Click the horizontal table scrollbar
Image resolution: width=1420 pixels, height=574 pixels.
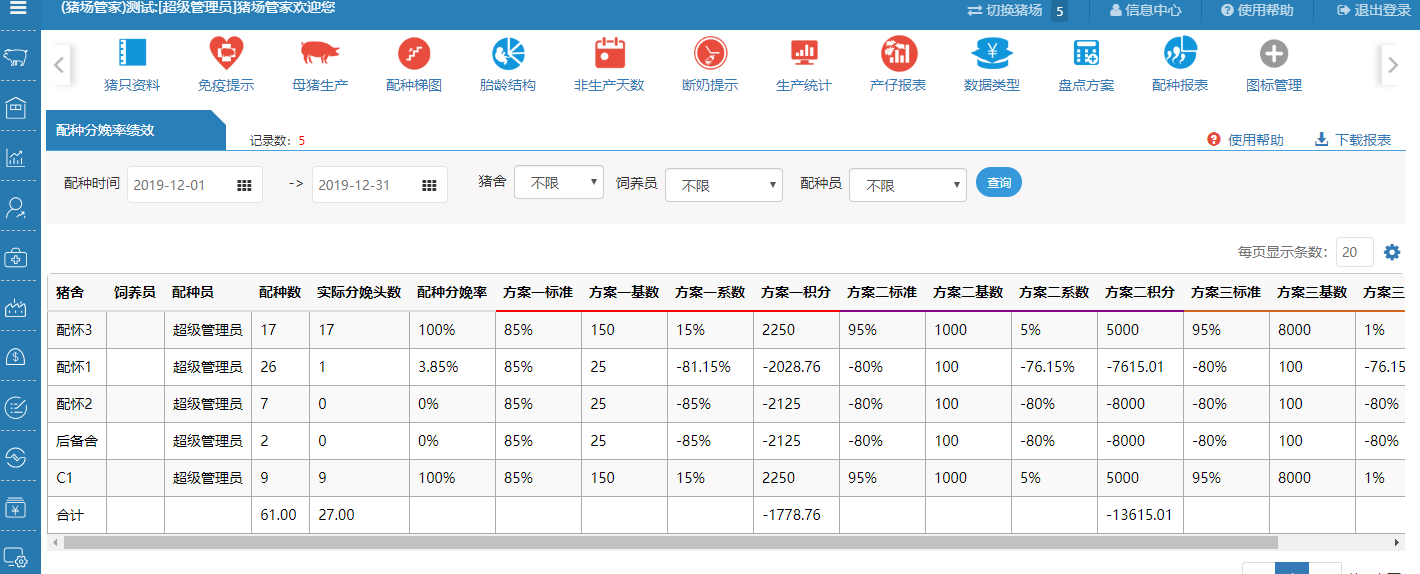[670, 542]
